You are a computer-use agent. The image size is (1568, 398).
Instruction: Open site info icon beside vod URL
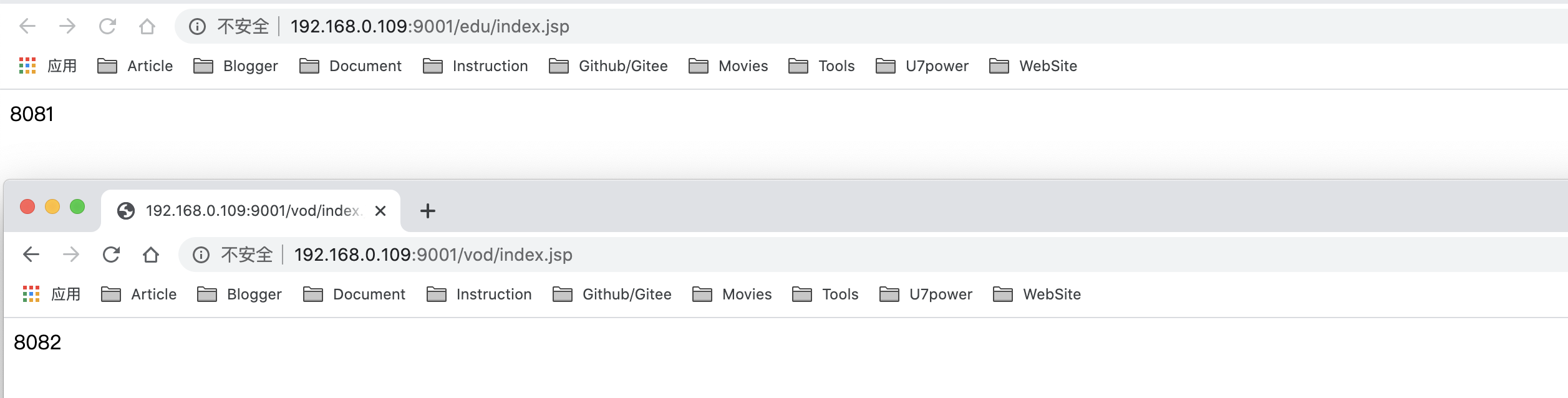click(x=201, y=255)
